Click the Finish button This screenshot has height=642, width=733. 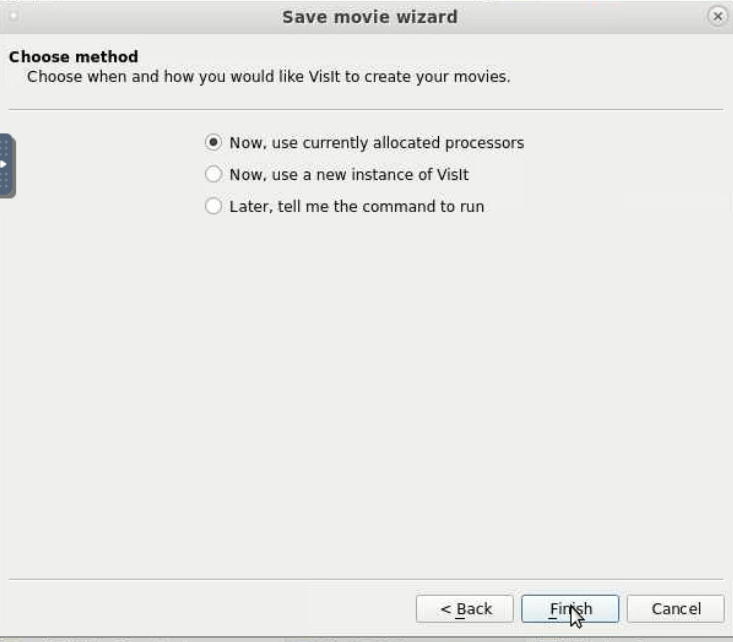(x=570, y=609)
